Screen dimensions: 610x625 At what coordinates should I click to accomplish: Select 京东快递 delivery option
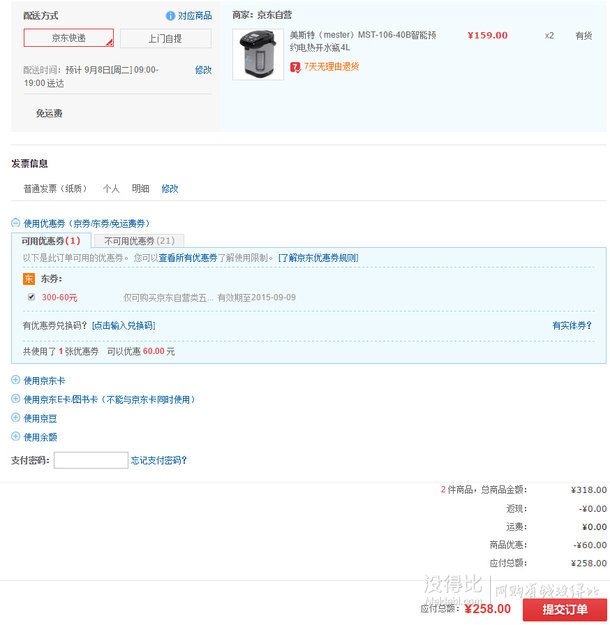(69, 38)
